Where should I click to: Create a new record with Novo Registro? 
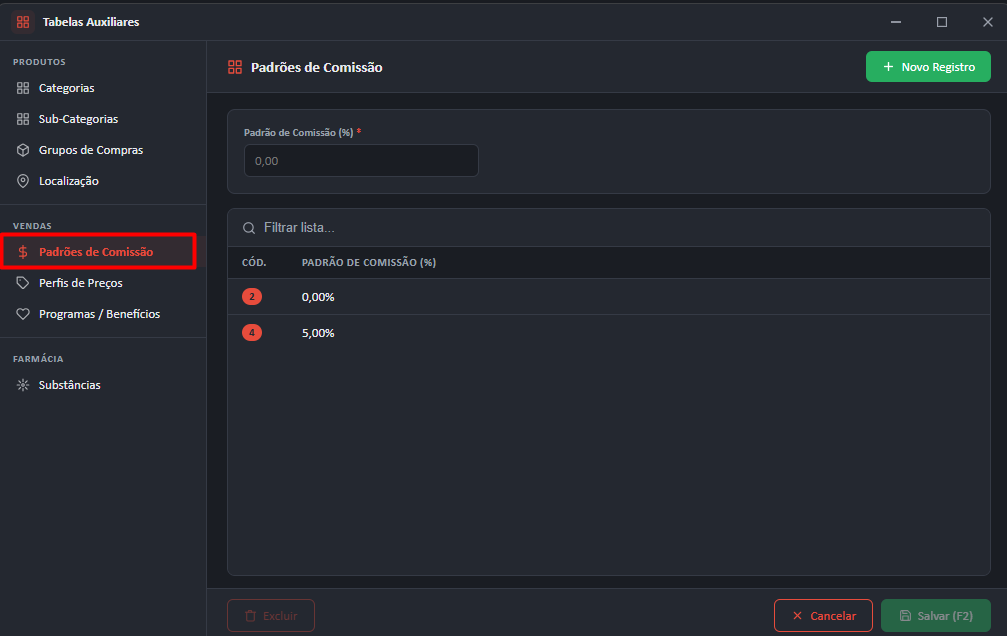(x=928, y=67)
